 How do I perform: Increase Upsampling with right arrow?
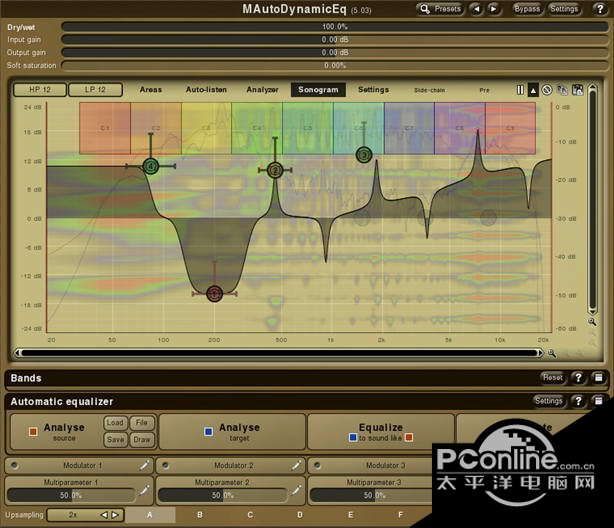pyautogui.click(x=115, y=515)
